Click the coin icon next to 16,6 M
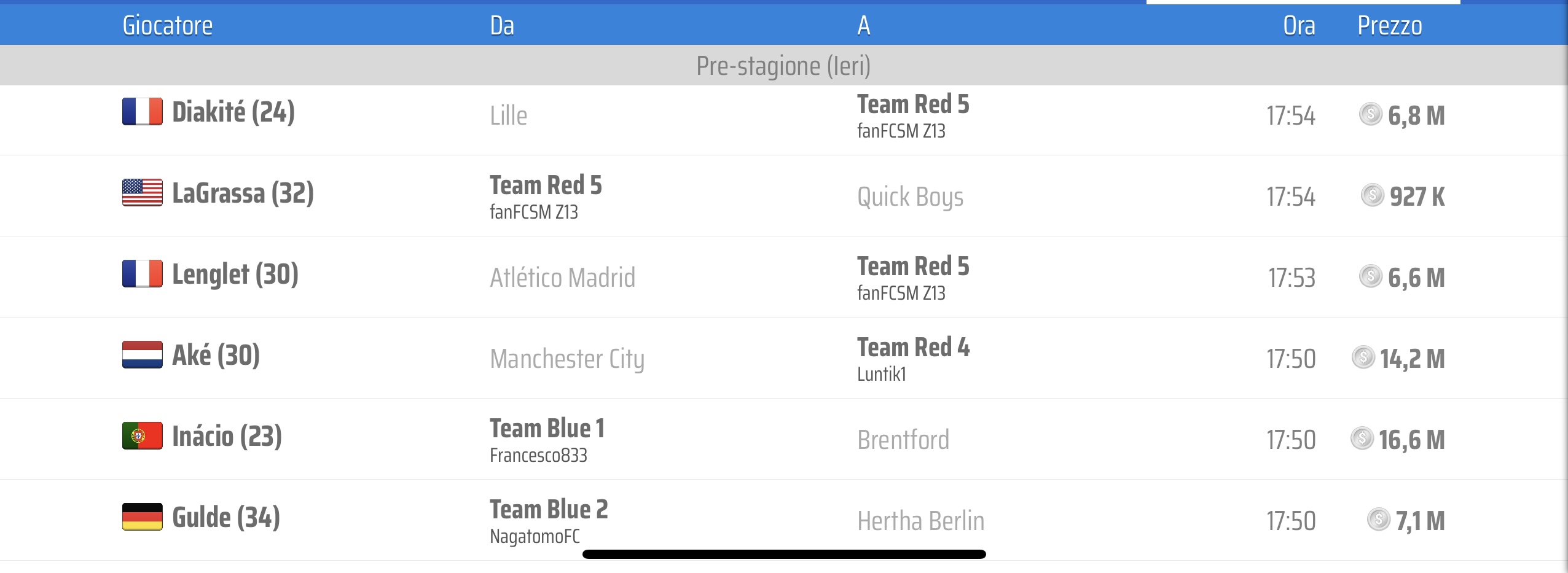 (x=1362, y=438)
